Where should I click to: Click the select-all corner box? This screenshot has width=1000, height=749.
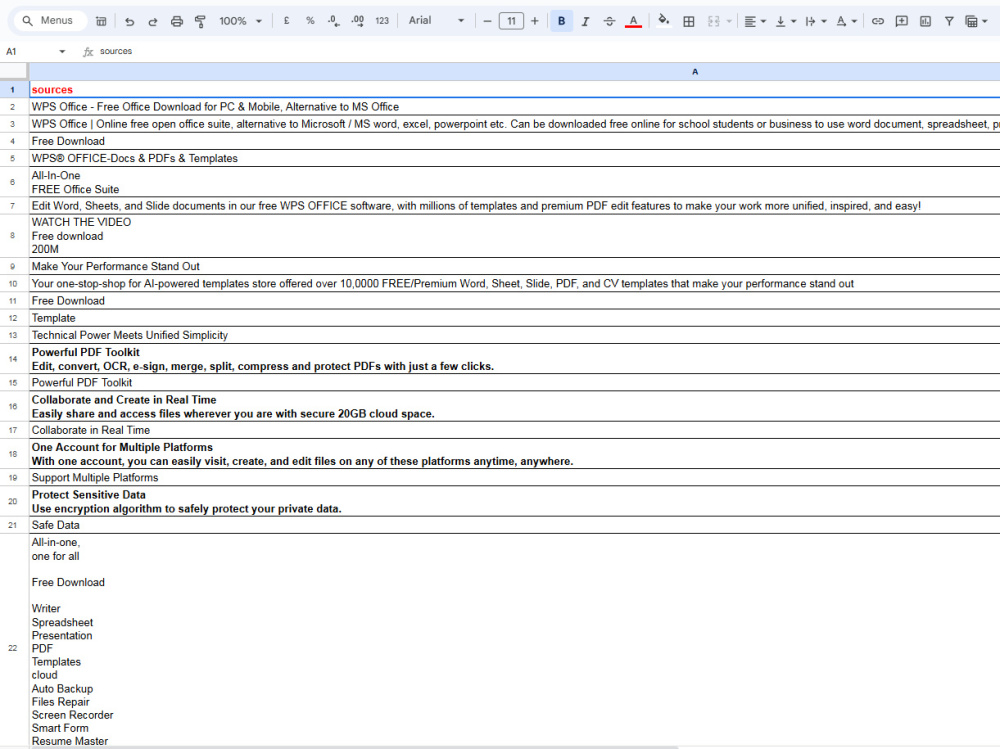point(14,71)
